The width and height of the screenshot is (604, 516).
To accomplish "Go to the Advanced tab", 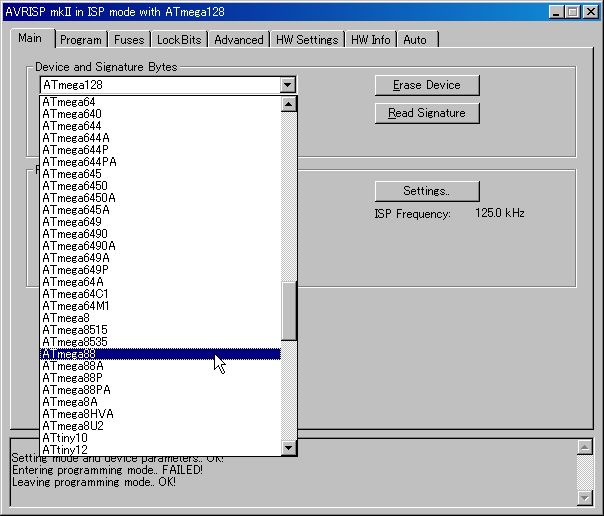I will (x=239, y=40).
